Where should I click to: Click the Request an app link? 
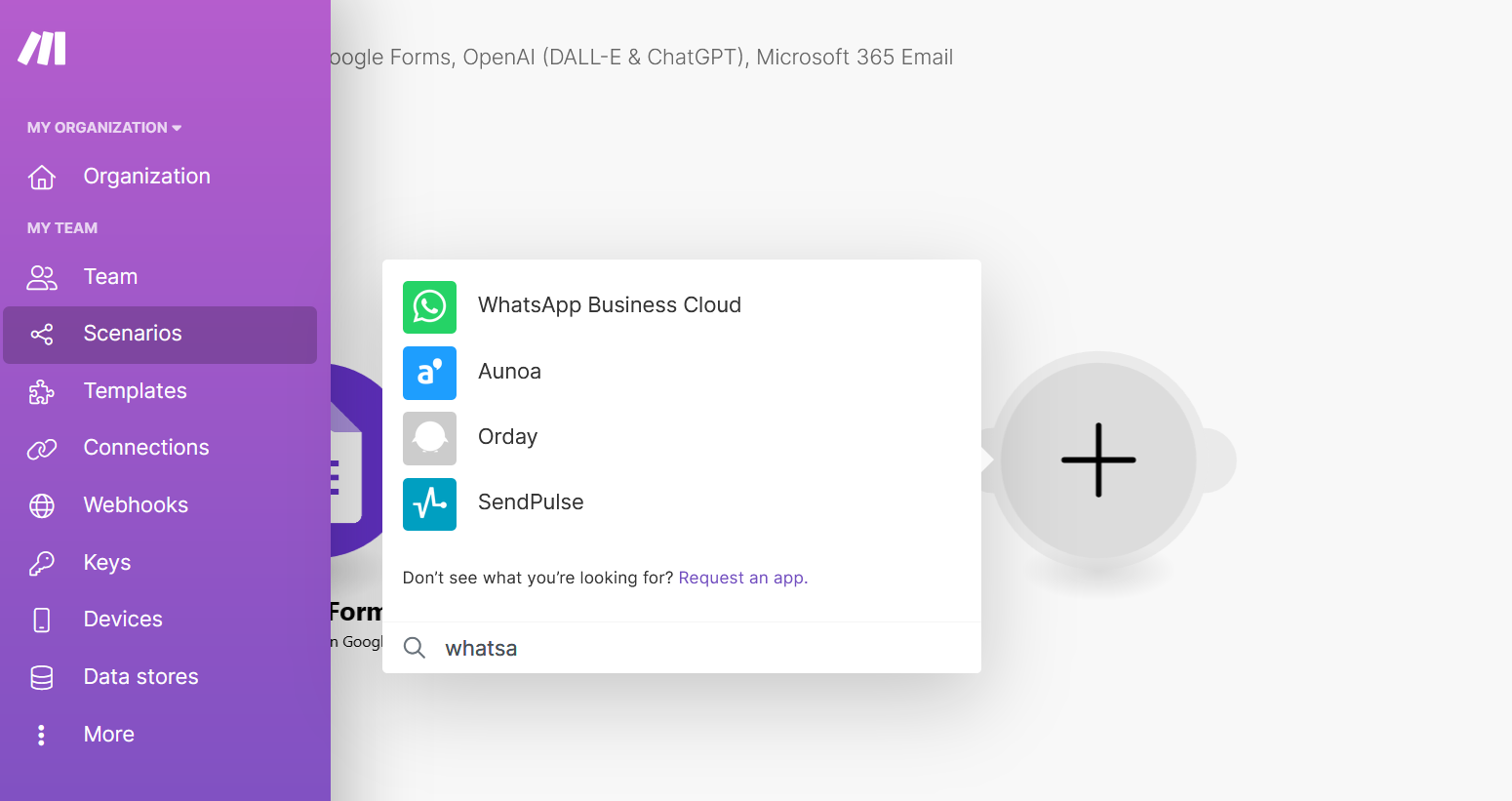[x=742, y=578]
